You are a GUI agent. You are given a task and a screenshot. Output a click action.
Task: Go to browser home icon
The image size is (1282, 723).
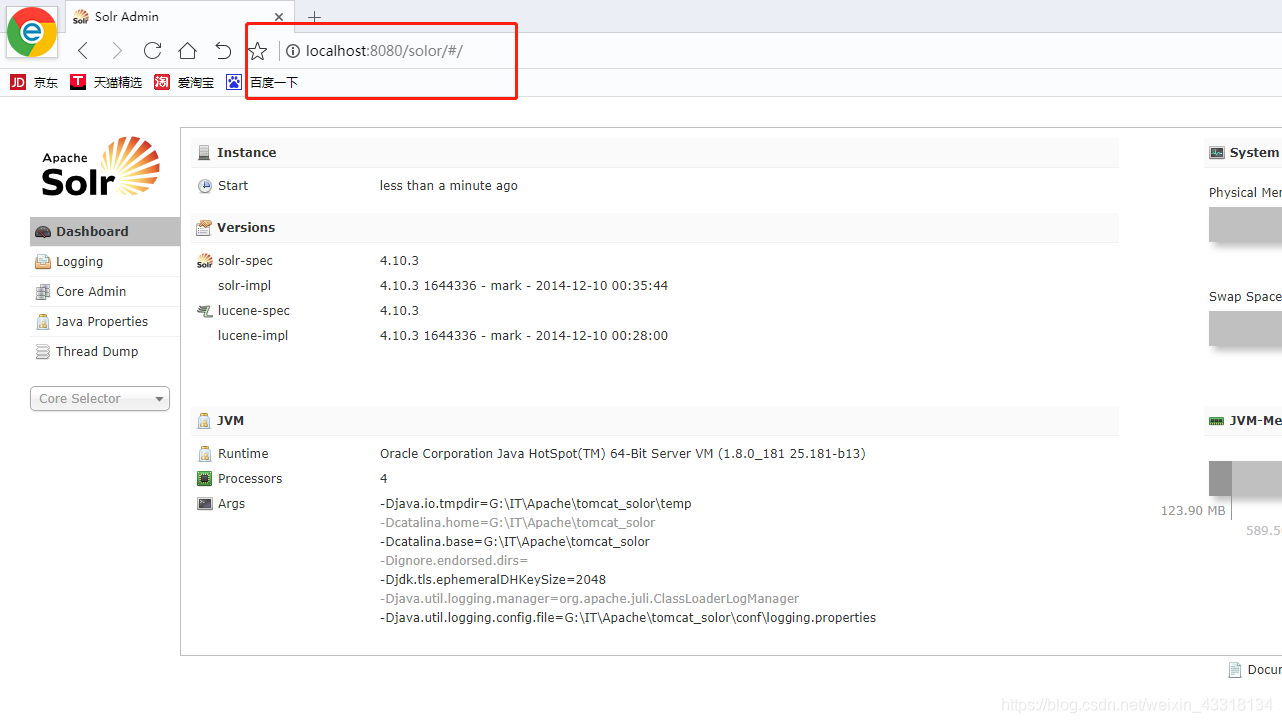(x=187, y=51)
